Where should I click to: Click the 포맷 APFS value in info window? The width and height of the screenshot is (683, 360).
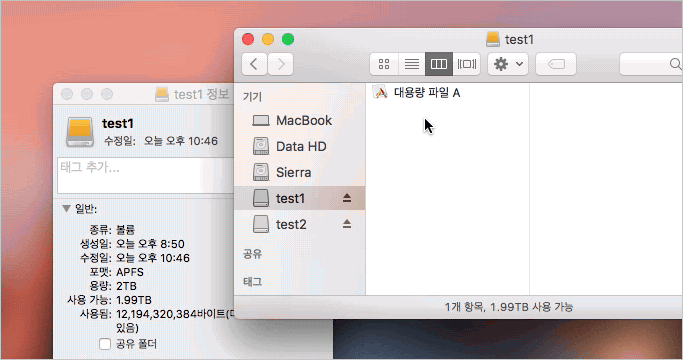coord(130,272)
